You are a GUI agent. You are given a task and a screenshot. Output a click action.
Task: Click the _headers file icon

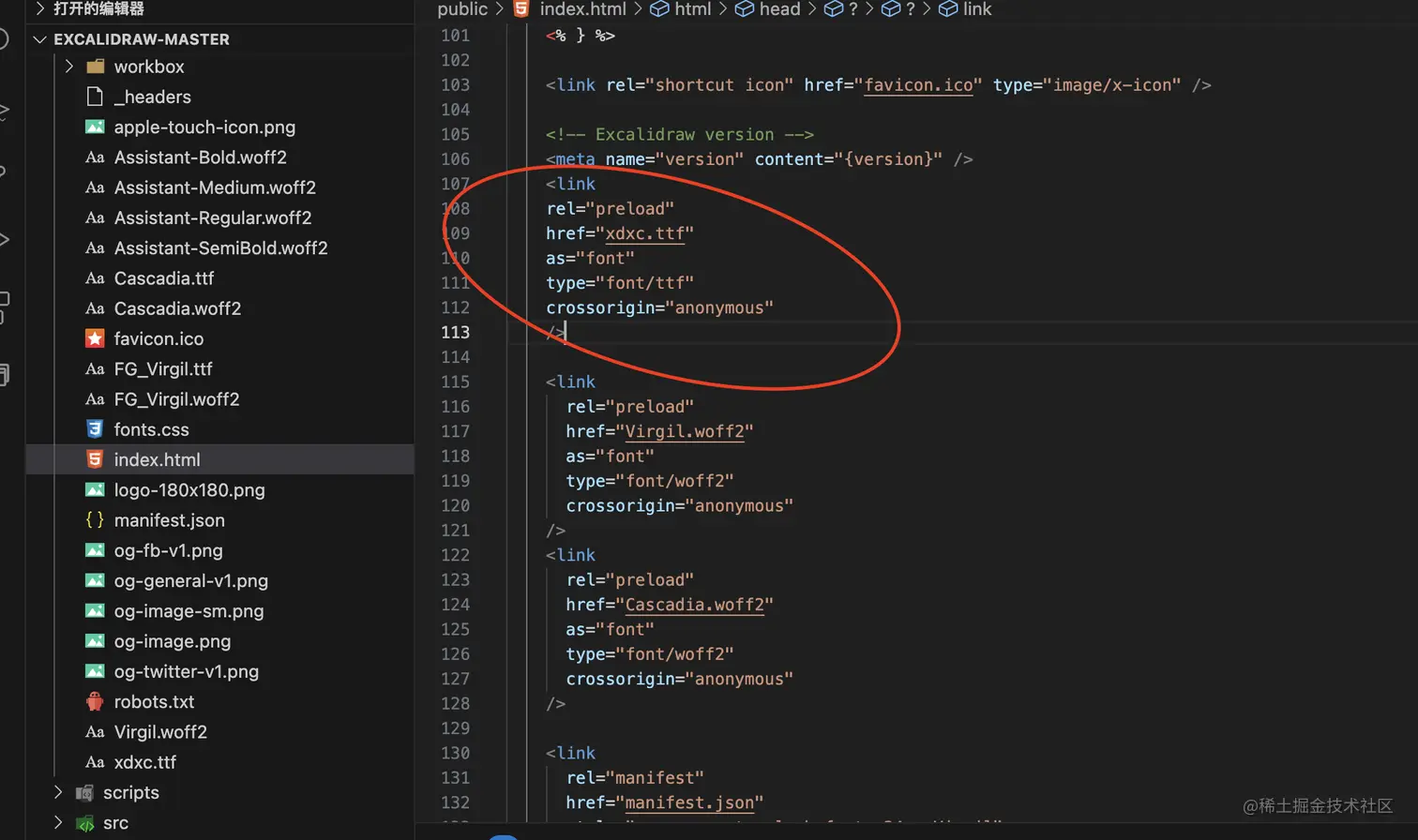[x=95, y=97]
